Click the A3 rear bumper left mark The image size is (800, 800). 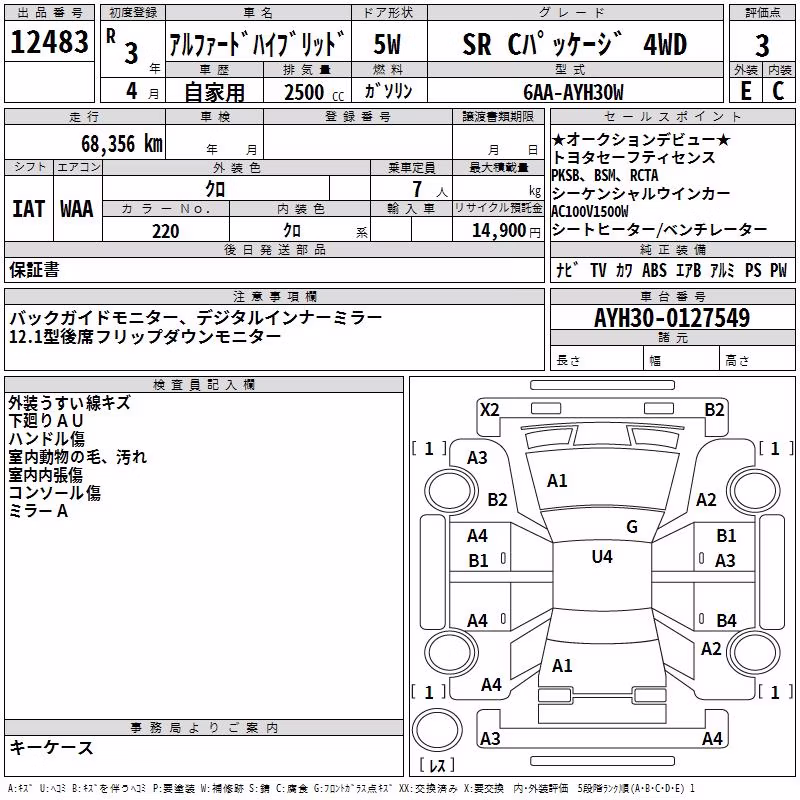[490, 738]
